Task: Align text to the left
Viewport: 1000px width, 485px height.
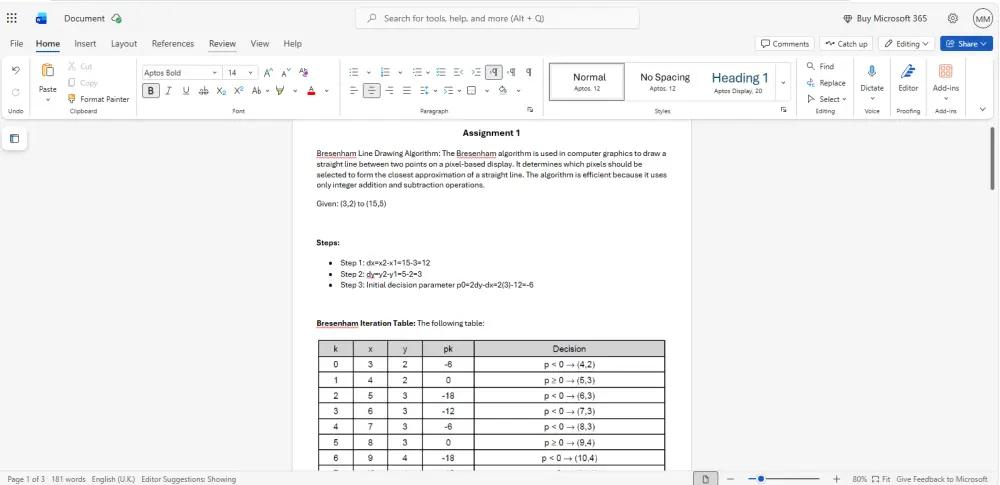Action: tap(354, 91)
